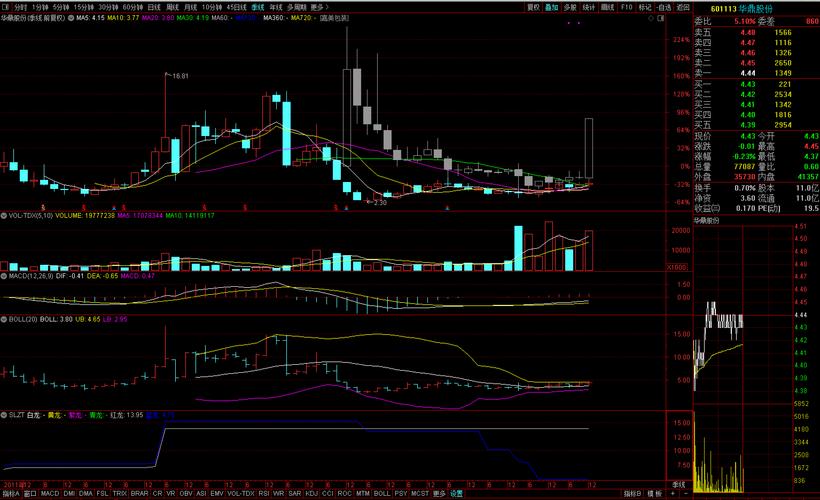The image size is (820, 500).
Task: Click the 统计 statistics tool
Action: (589, 6)
